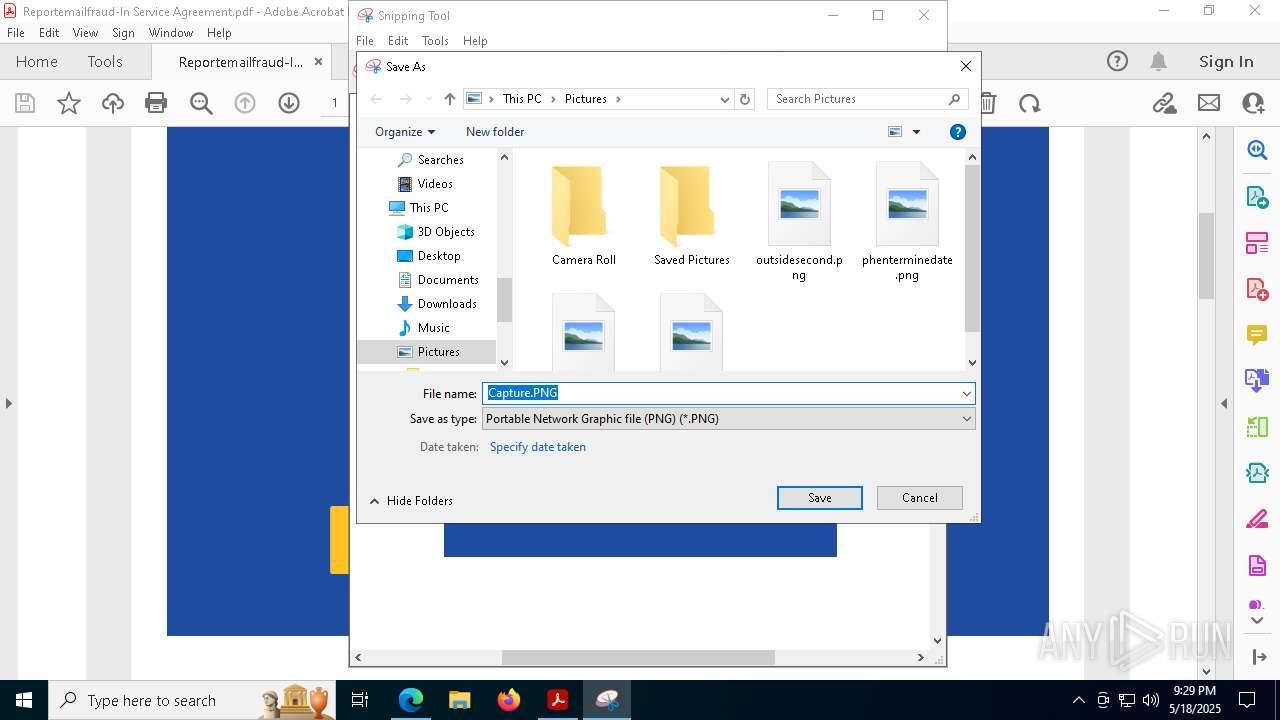The height and width of the screenshot is (720, 1280).
Task: Open Acrobat notifications bell
Action: click(1158, 62)
